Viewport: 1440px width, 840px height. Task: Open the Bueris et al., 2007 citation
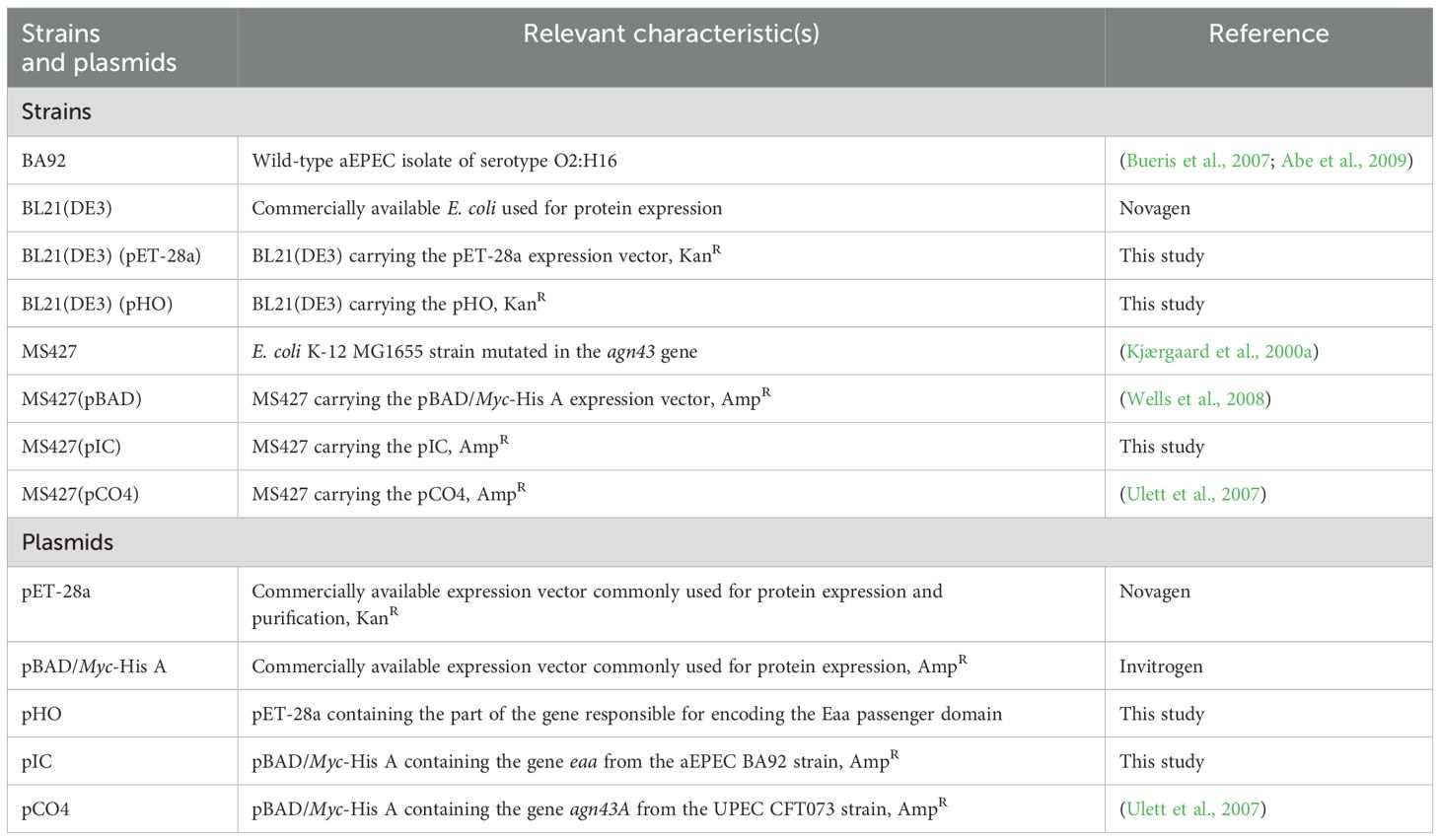[x=1197, y=161]
